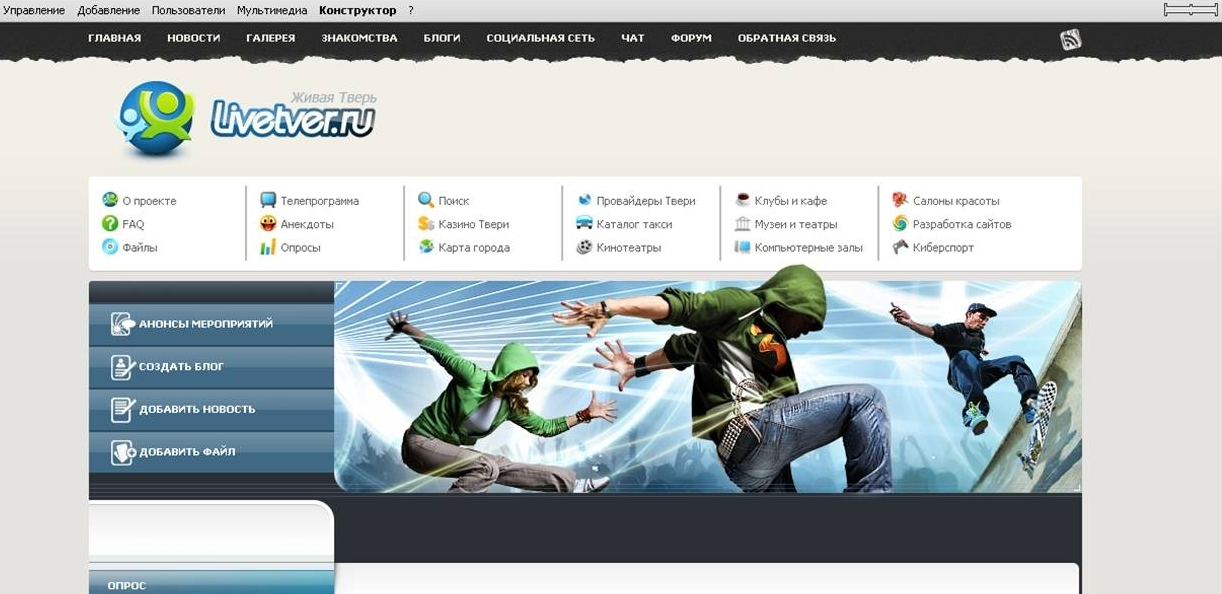Click the slider control in top-right corner
The image size is (1222, 594).
[x=1191, y=9]
